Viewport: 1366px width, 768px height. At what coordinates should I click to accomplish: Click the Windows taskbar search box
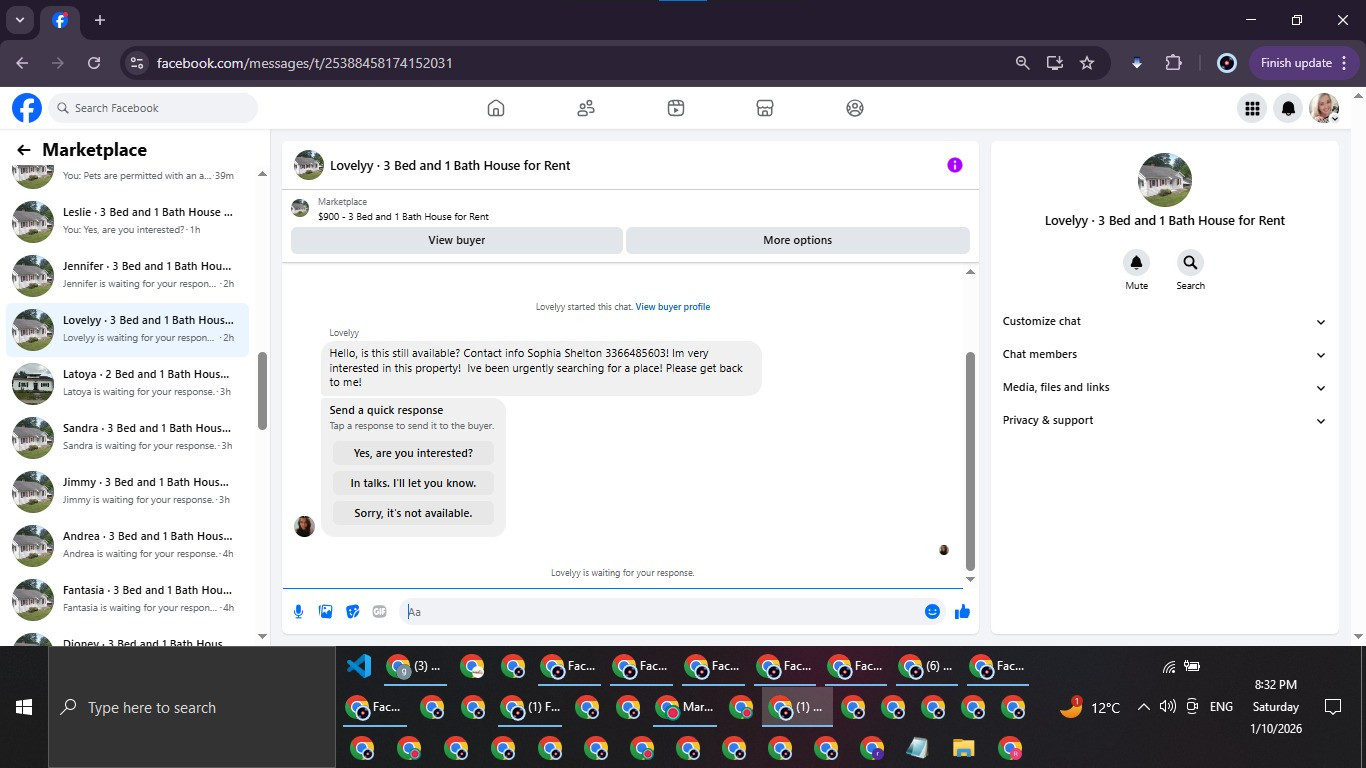click(x=192, y=707)
